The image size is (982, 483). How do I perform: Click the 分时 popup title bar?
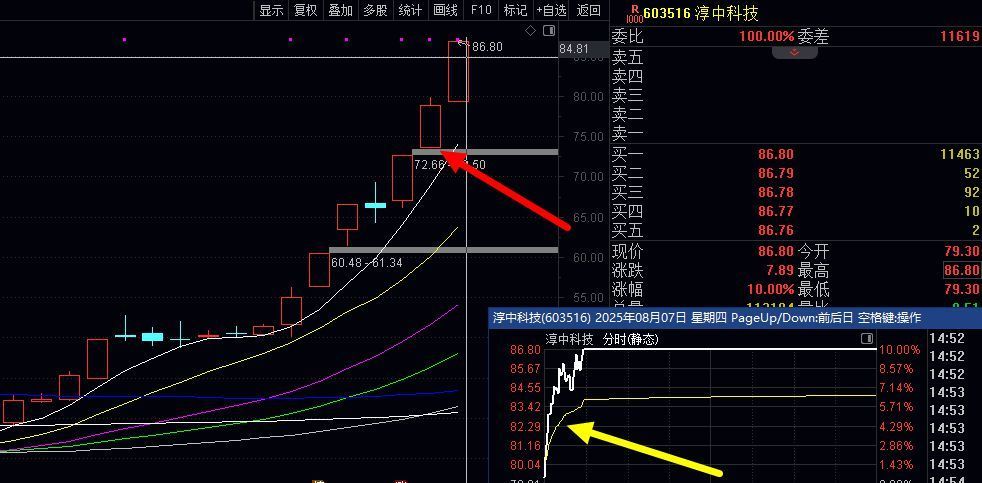(x=735, y=318)
